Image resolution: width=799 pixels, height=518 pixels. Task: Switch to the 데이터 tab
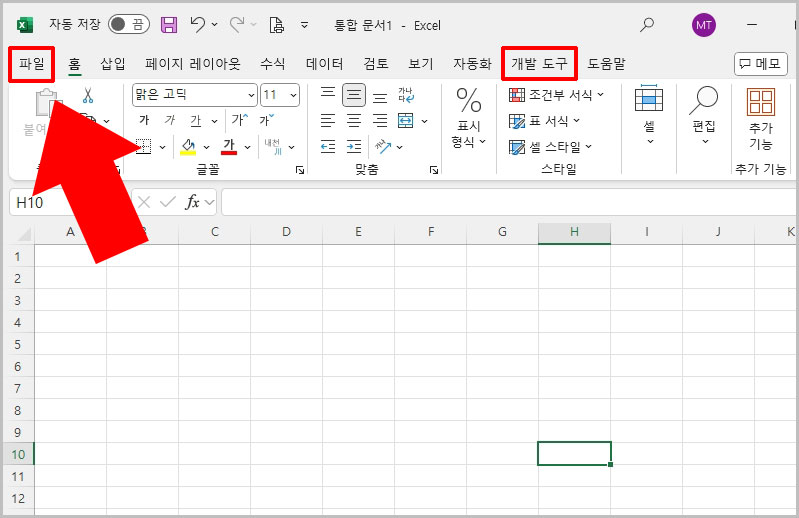click(324, 64)
